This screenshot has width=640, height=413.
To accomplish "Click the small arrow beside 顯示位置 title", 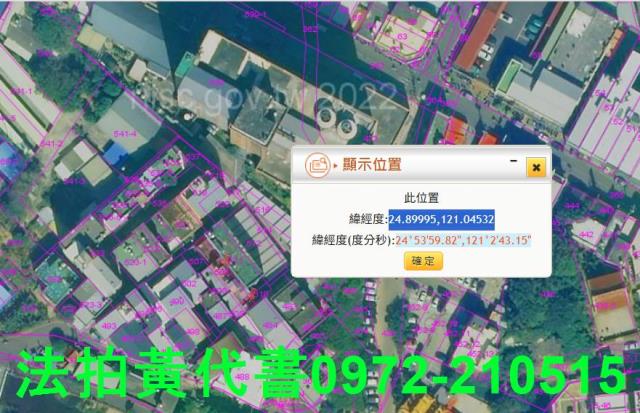I will 336,165.
